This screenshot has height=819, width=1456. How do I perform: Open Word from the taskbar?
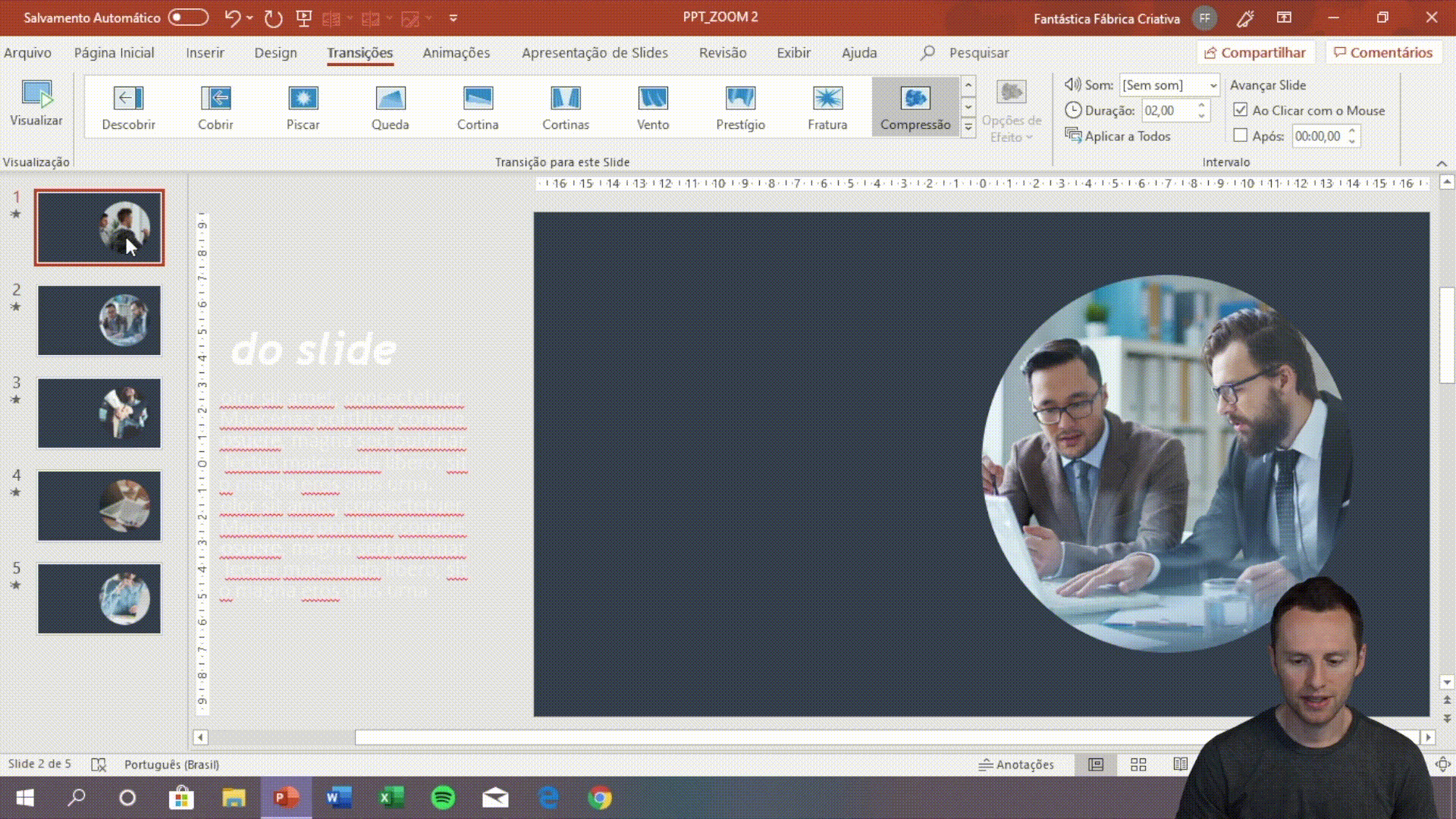click(x=339, y=798)
